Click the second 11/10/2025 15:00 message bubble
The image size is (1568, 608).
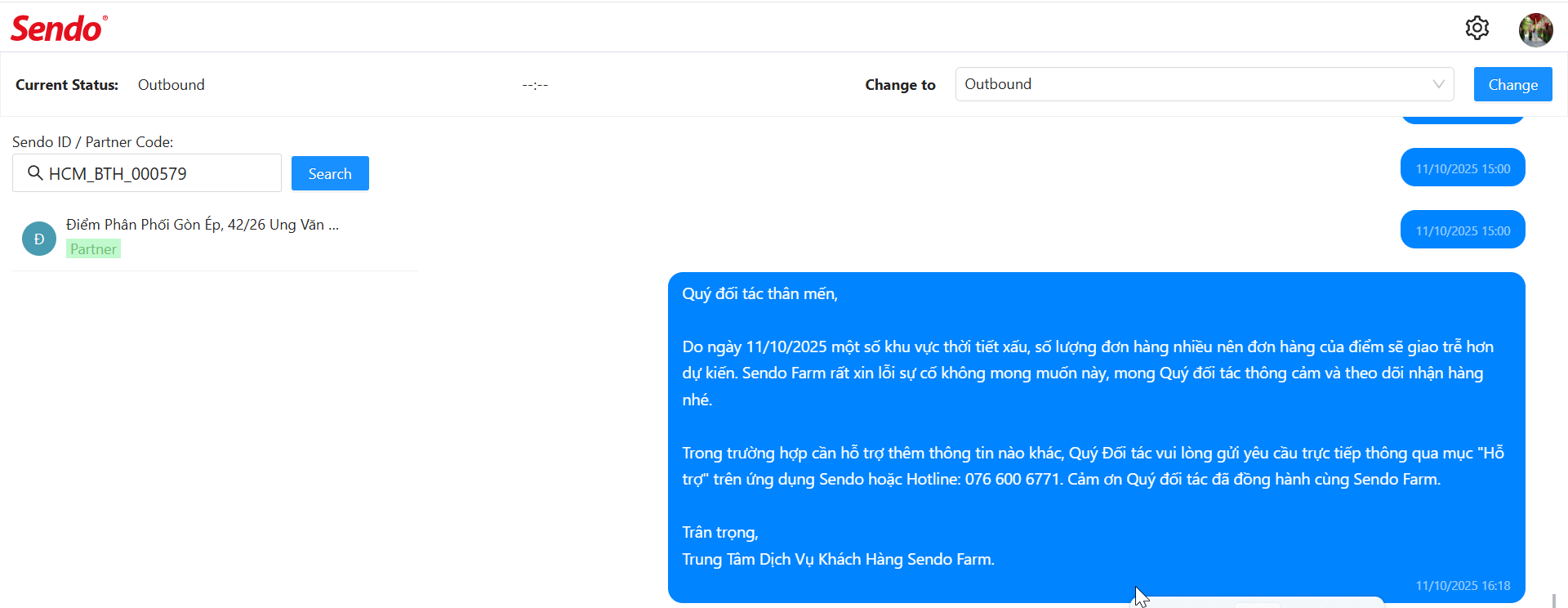coord(1463,230)
